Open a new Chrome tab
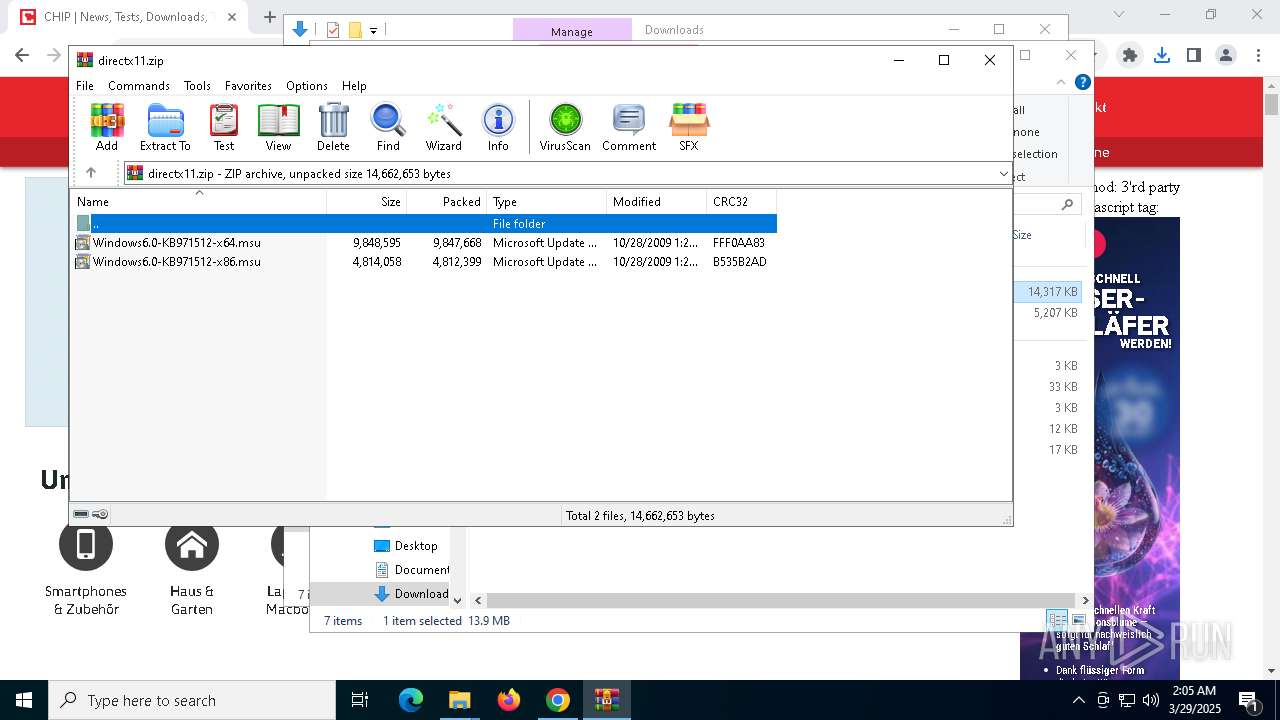Image resolution: width=1280 pixels, height=720 pixels. tap(270, 17)
